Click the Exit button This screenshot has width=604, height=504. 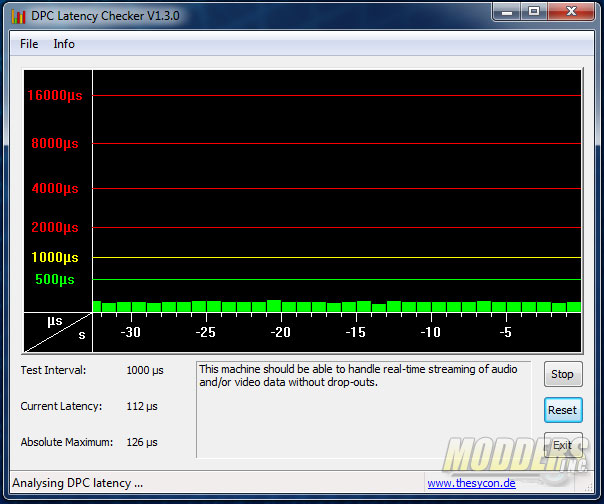(x=563, y=445)
